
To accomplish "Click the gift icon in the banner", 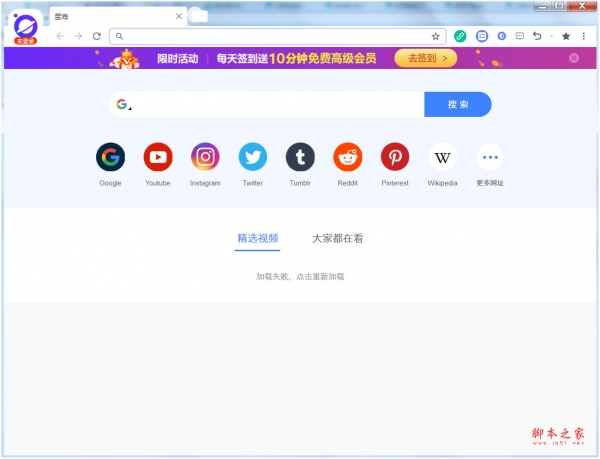I will 126,59.
